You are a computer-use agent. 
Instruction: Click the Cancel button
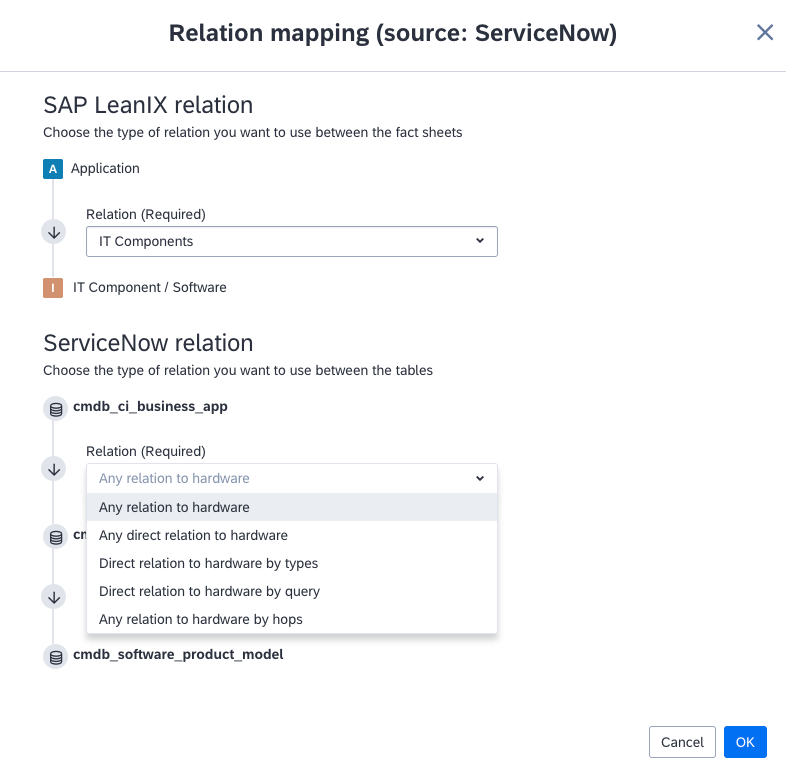point(682,742)
